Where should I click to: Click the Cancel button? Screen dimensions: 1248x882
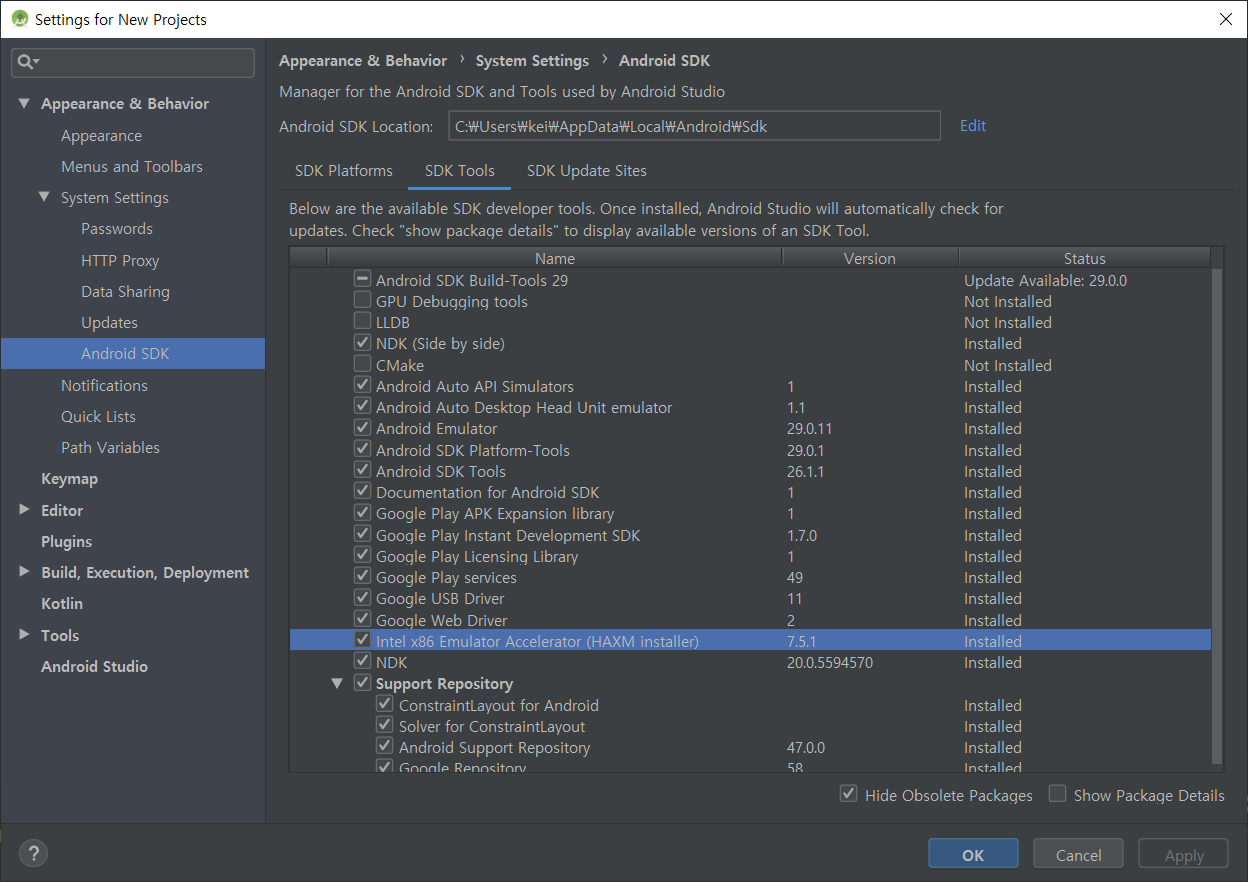[1078, 855]
